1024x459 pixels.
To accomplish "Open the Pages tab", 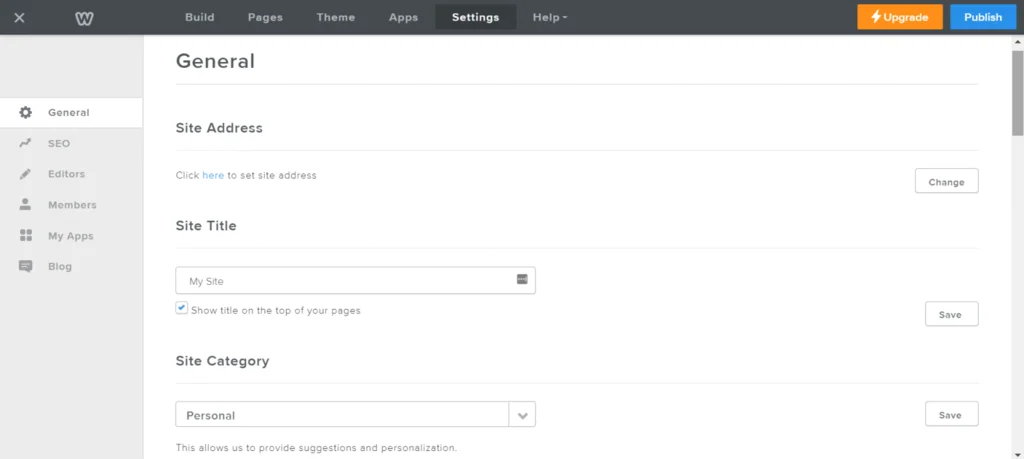I will pyautogui.click(x=265, y=17).
